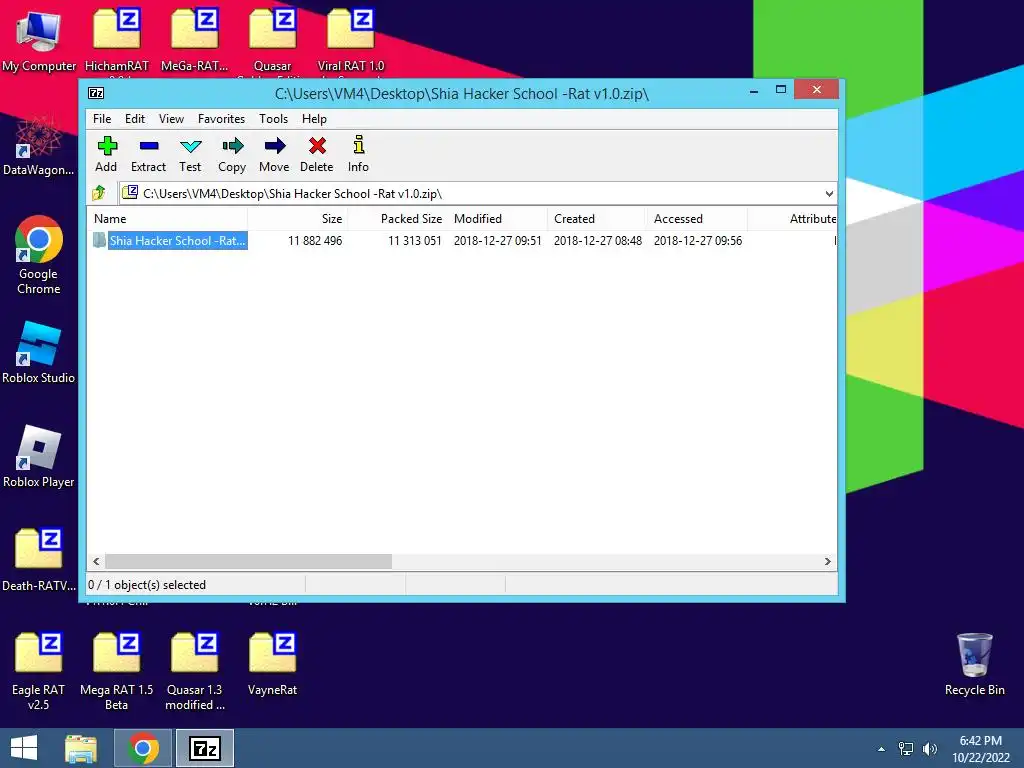Select the Quasar archive on desktop
Viewport: 1024px width, 768px height.
272,40
